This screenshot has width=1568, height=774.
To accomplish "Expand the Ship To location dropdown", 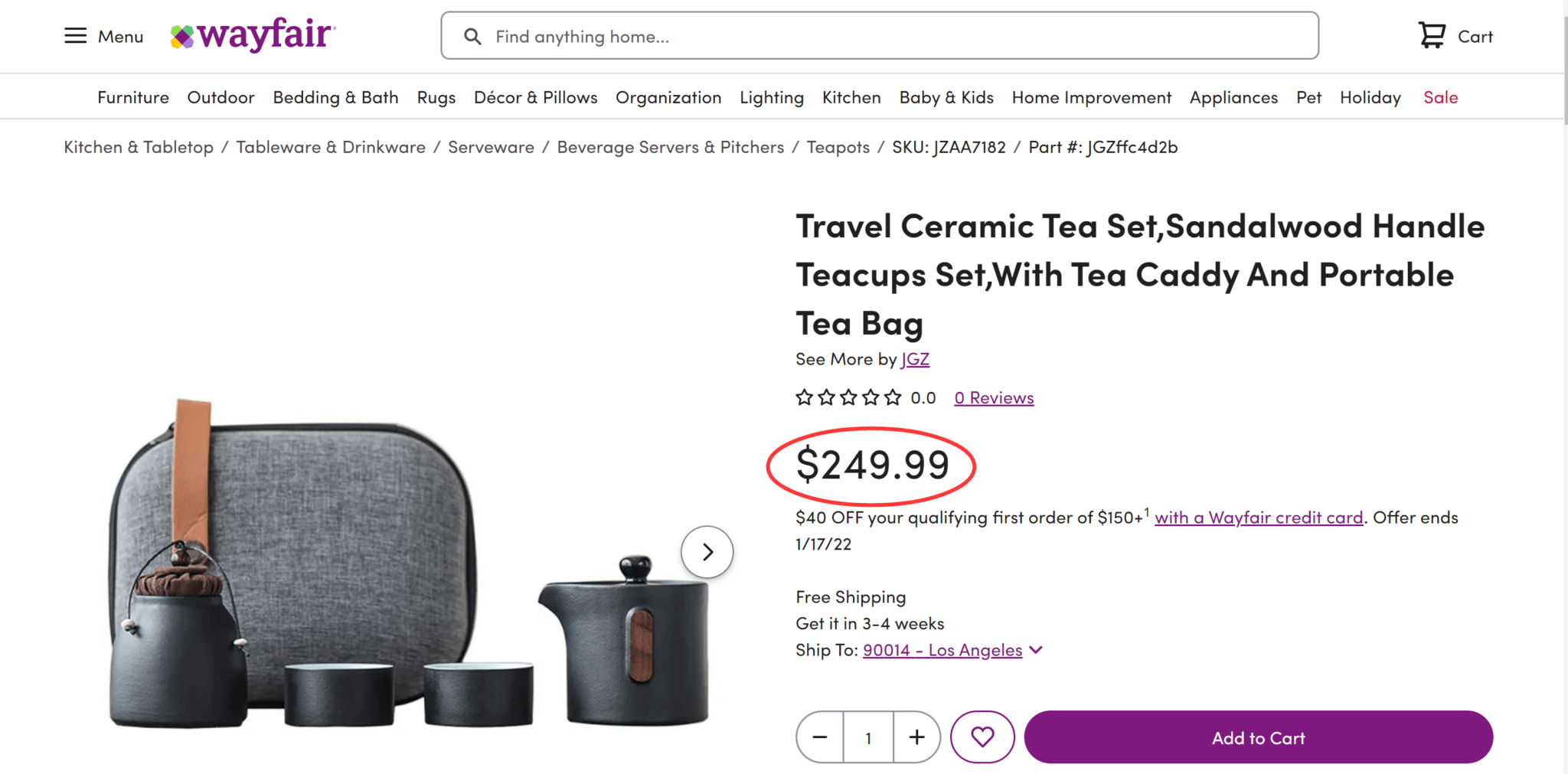I will pyautogui.click(x=1036, y=650).
